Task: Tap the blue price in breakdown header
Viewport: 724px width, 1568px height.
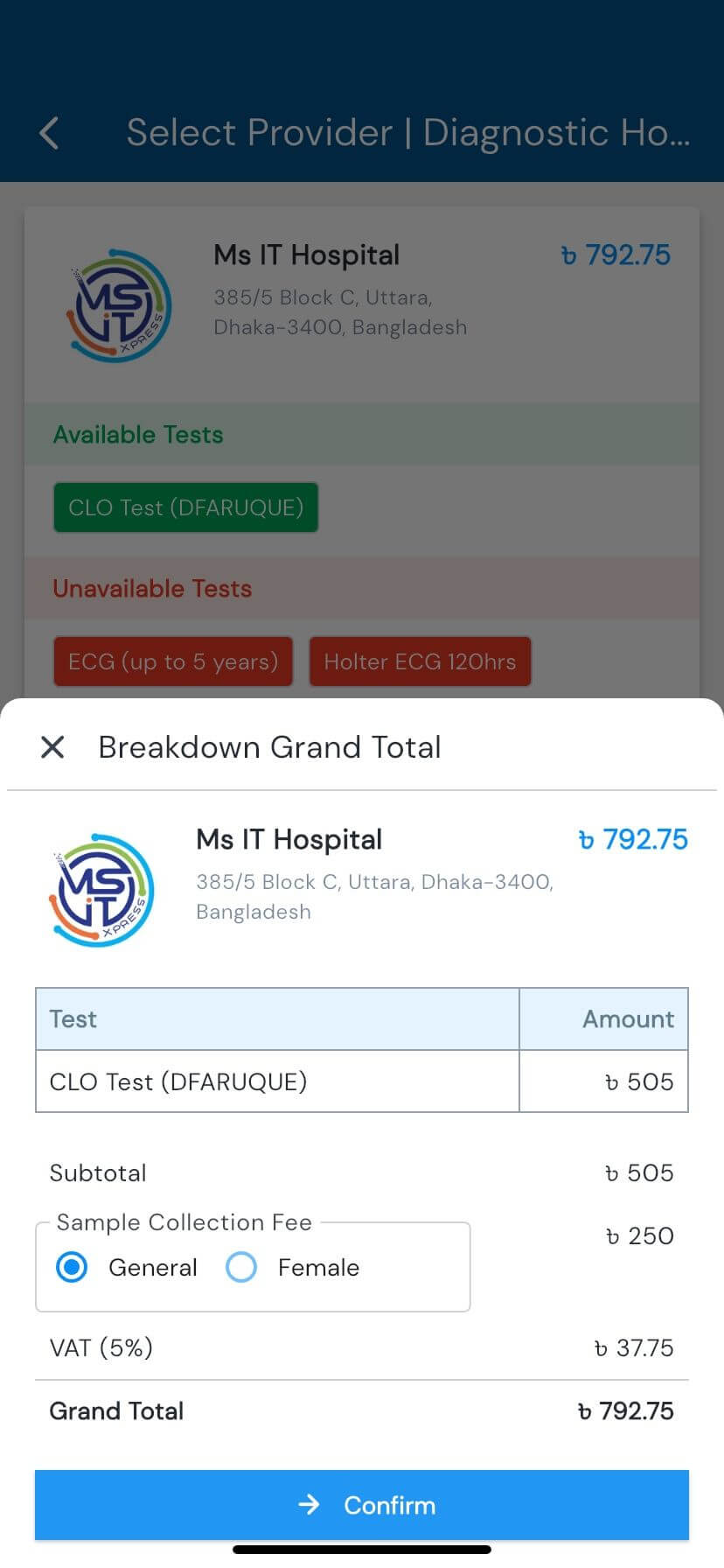Action: coord(633,839)
